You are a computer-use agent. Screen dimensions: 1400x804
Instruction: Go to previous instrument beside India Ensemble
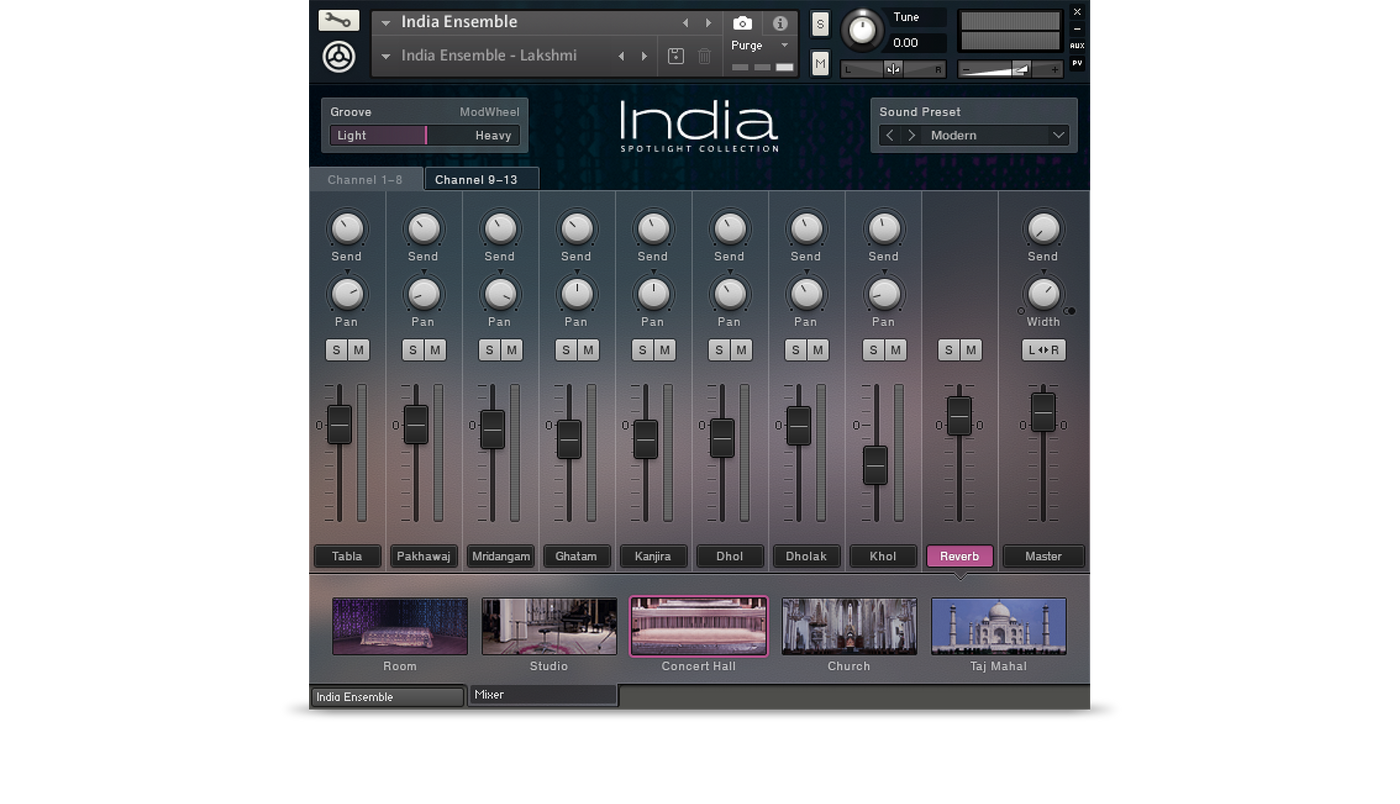coord(685,23)
